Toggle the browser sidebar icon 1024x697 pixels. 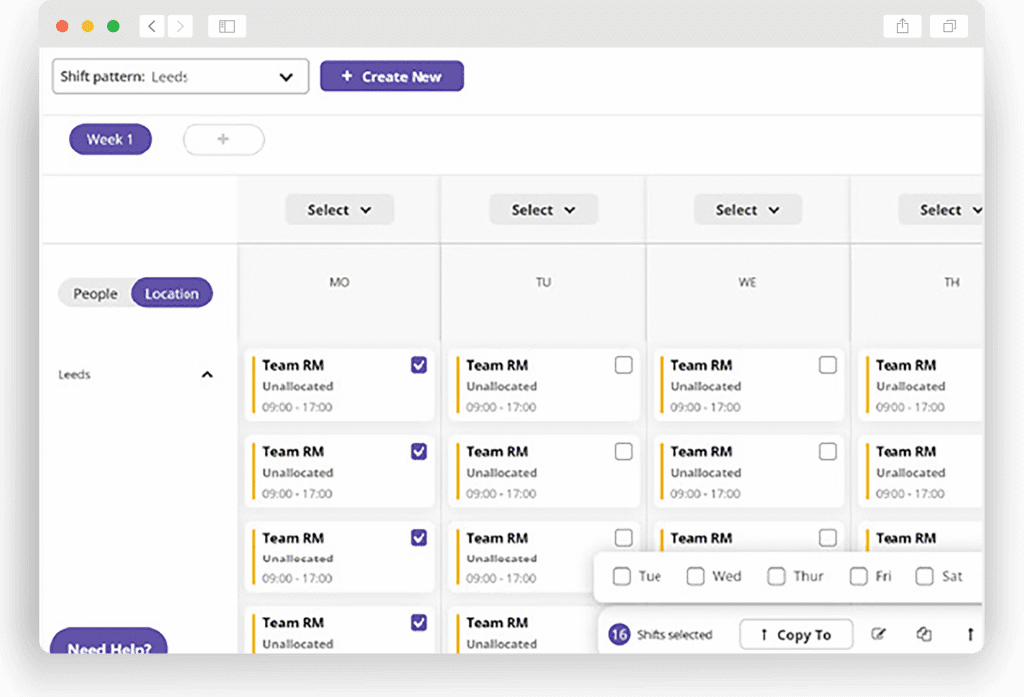click(x=227, y=26)
